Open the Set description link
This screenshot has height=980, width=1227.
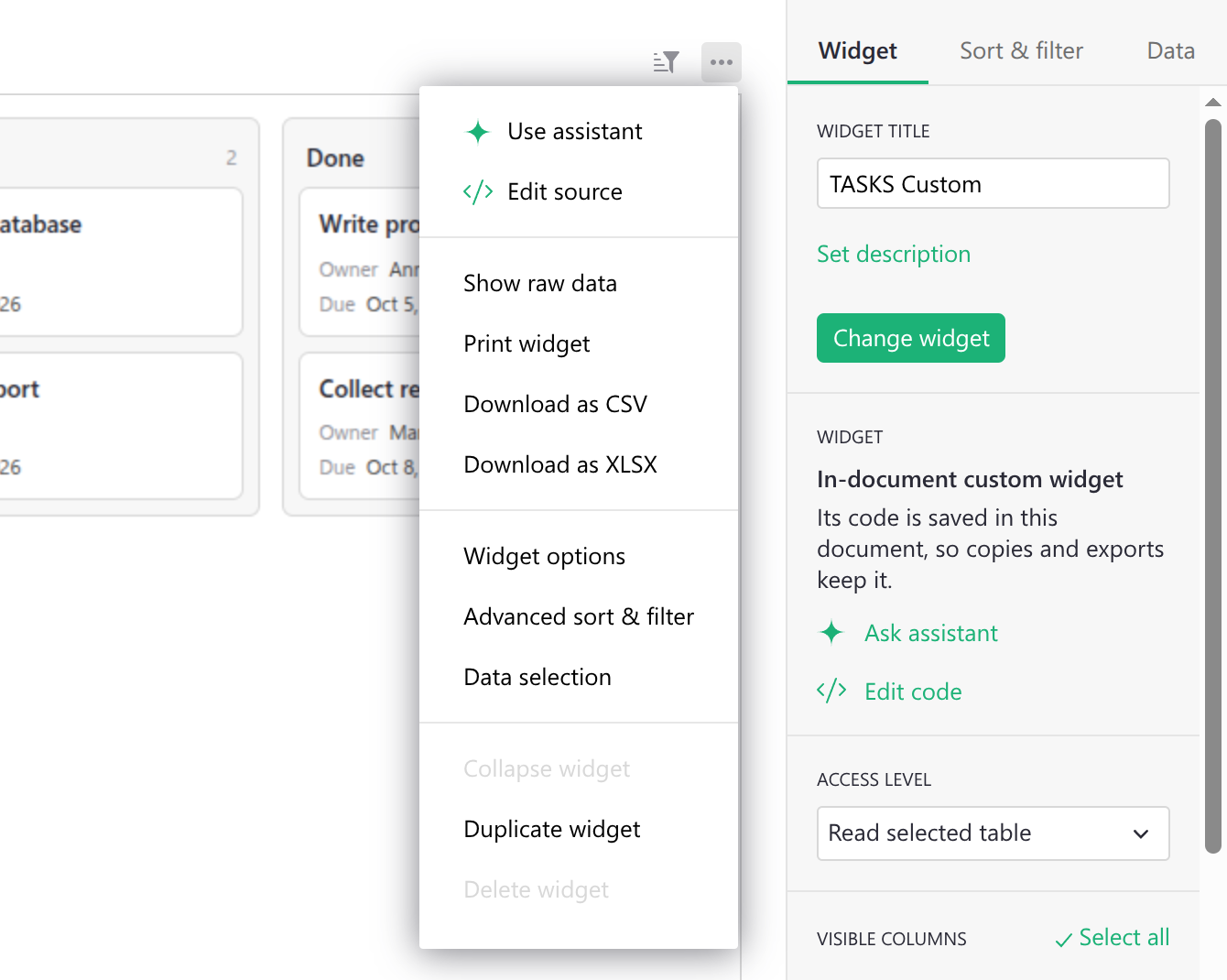click(x=894, y=255)
